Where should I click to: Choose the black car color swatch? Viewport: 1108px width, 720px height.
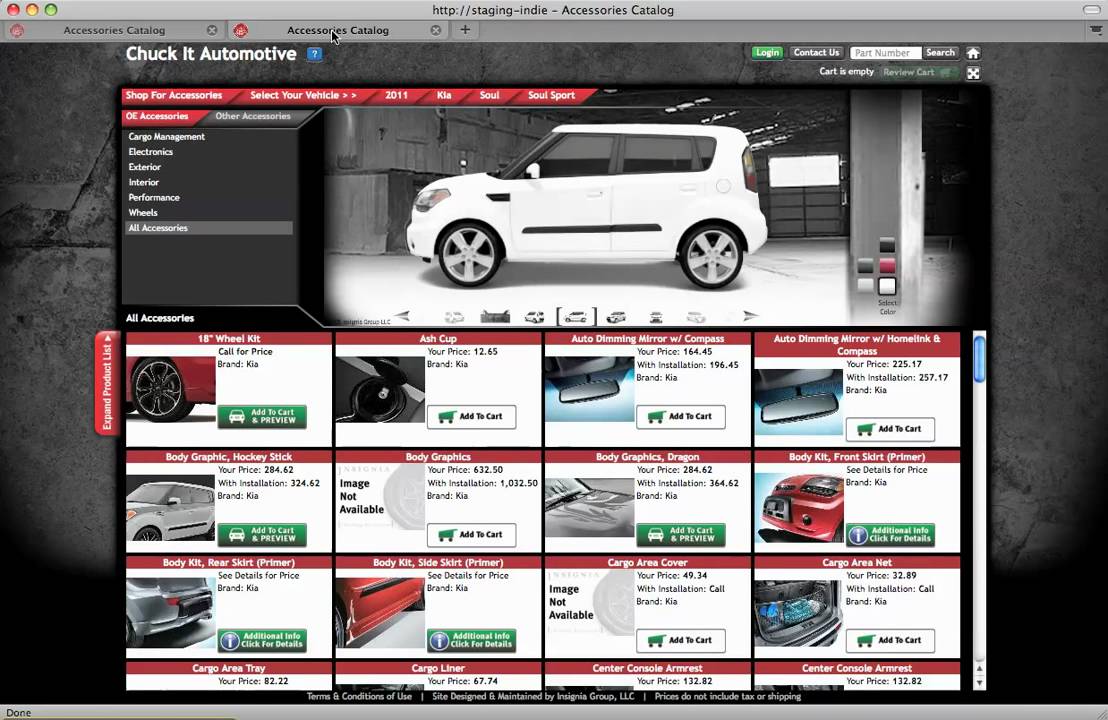pyautogui.click(x=887, y=246)
